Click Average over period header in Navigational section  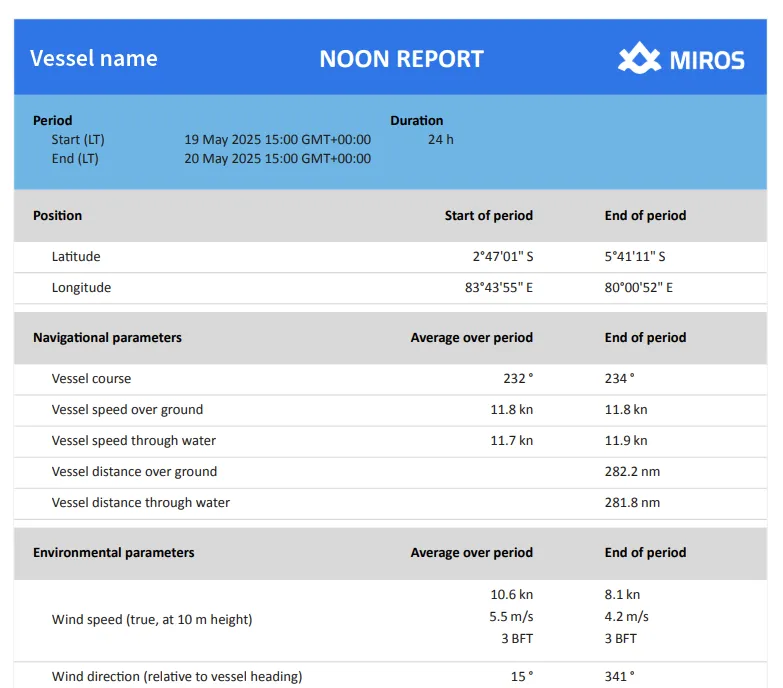point(471,338)
